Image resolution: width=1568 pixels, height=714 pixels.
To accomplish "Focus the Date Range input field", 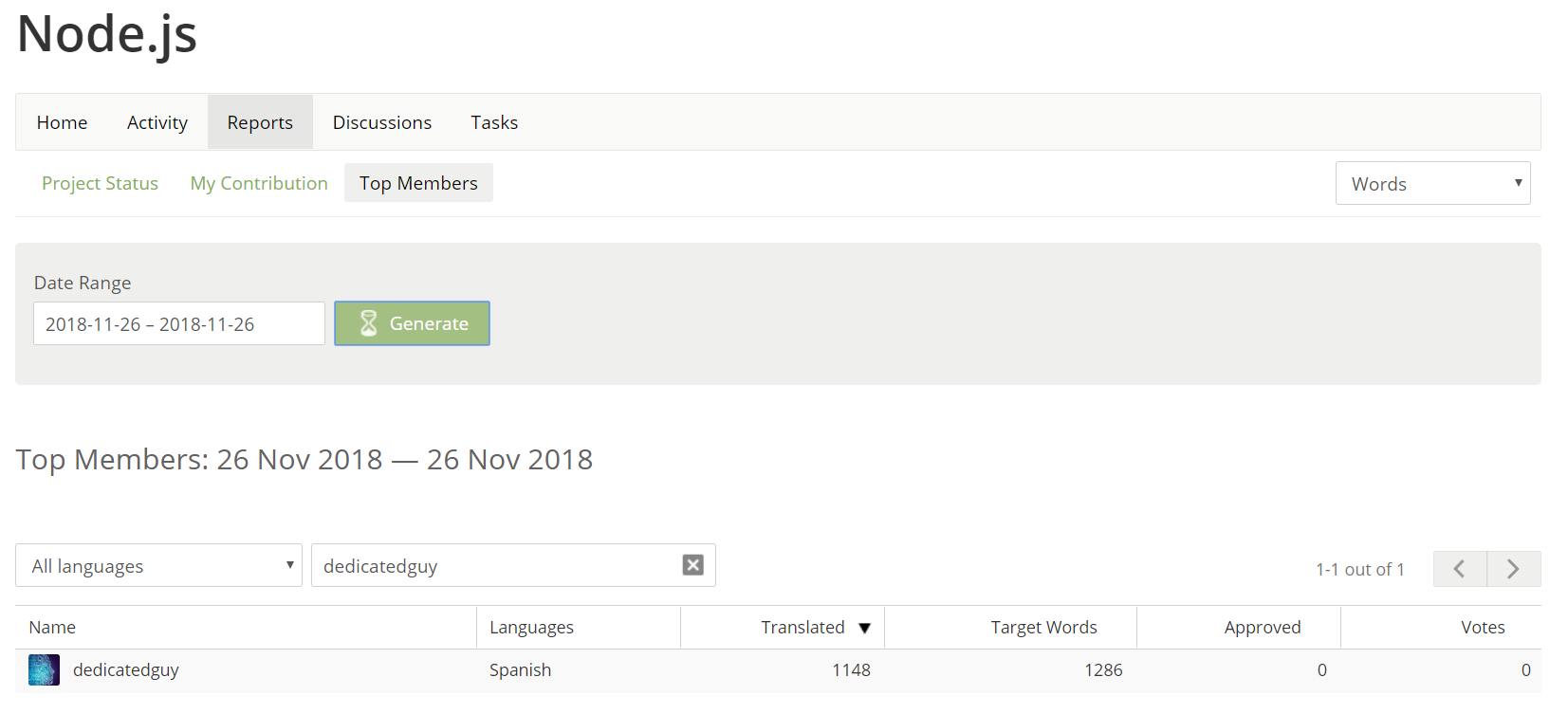I will (x=179, y=323).
